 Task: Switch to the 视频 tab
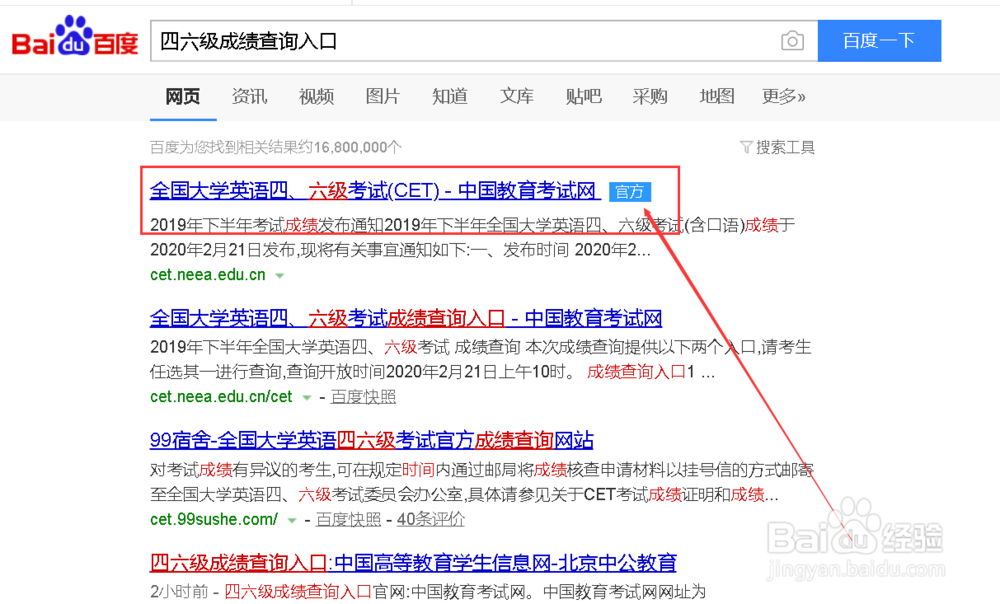tap(316, 96)
